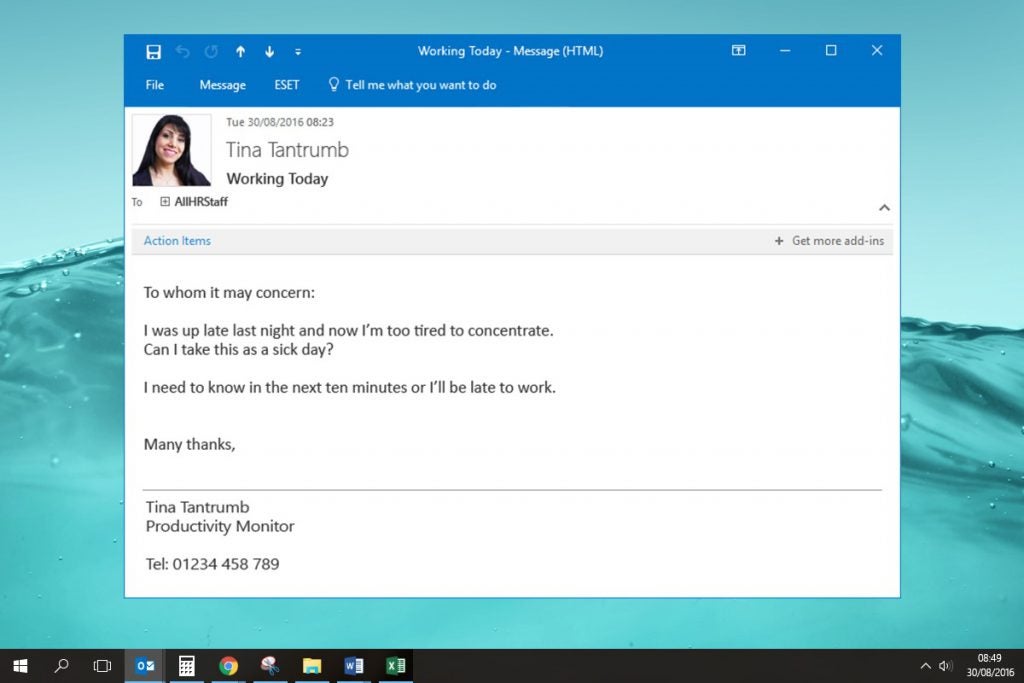Click the volume speaker icon in system tray
Image resolution: width=1024 pixels, height=683 pixels.
pyautogui.click(x=945, y=666)
